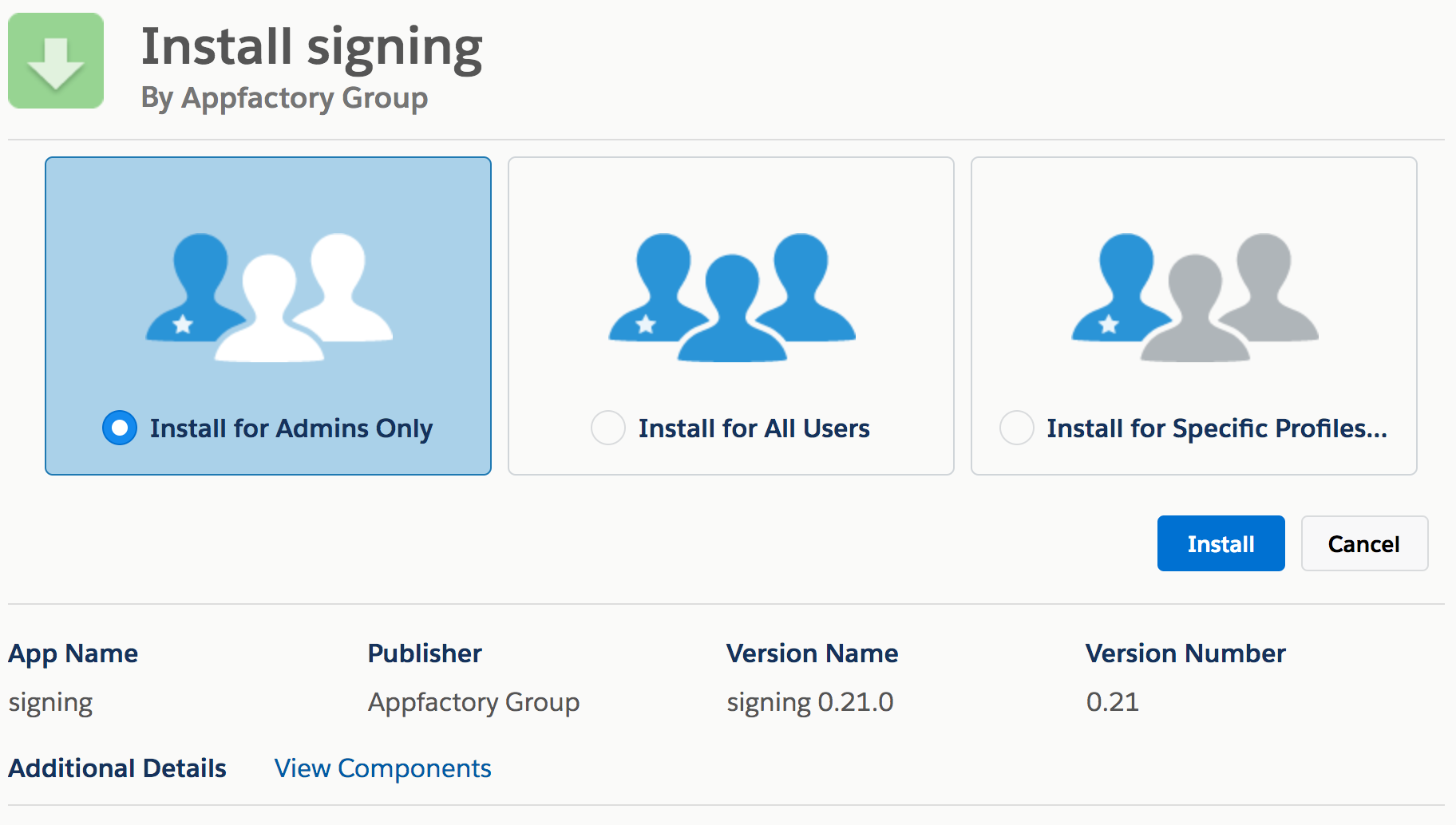
Task: Click the 'Install for All Users' label text
Action: (x=754, y=428)
